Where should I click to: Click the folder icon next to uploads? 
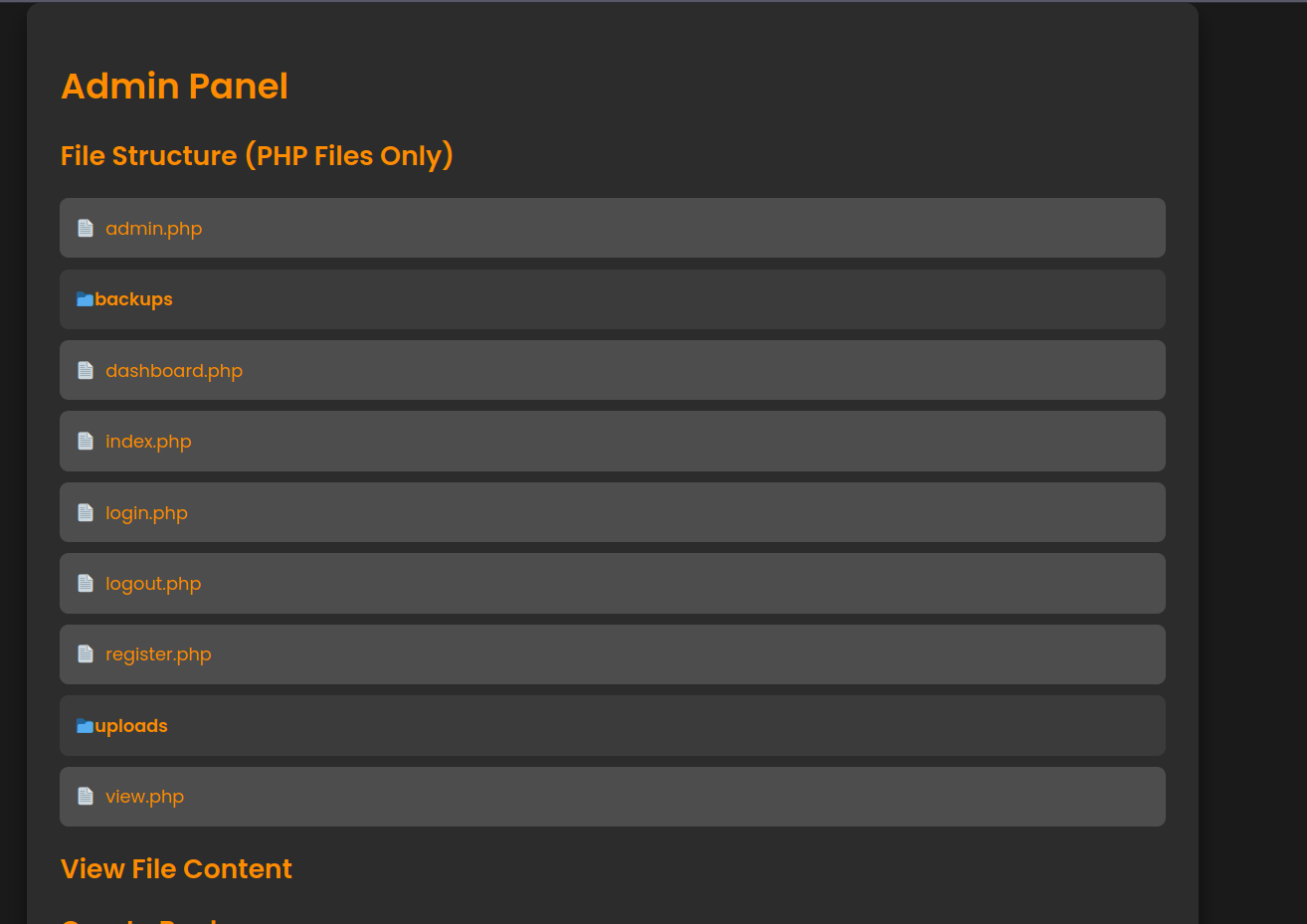[86, 726]
